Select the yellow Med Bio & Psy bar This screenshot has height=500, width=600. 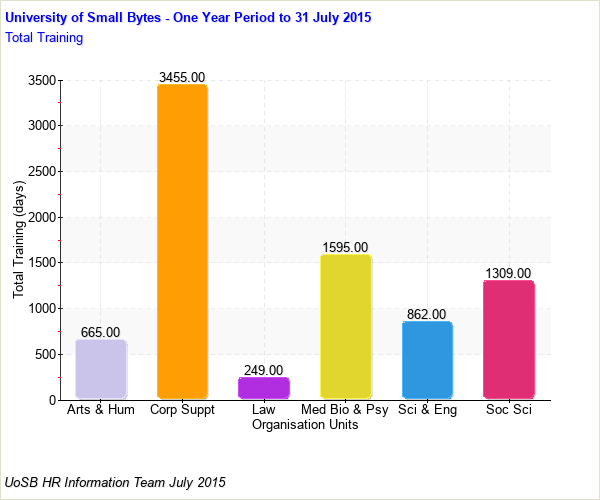[x=345, y=327]
